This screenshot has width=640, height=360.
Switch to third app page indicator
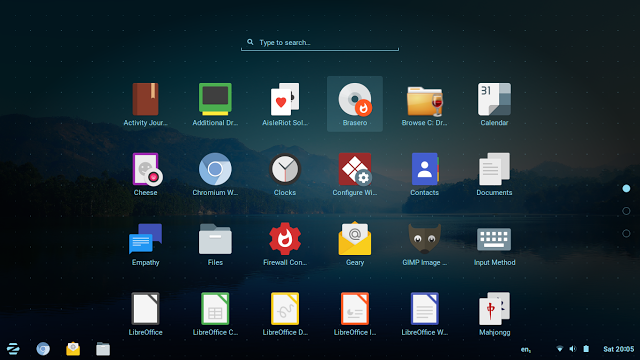pyautogui.click(x=626, y=233)
